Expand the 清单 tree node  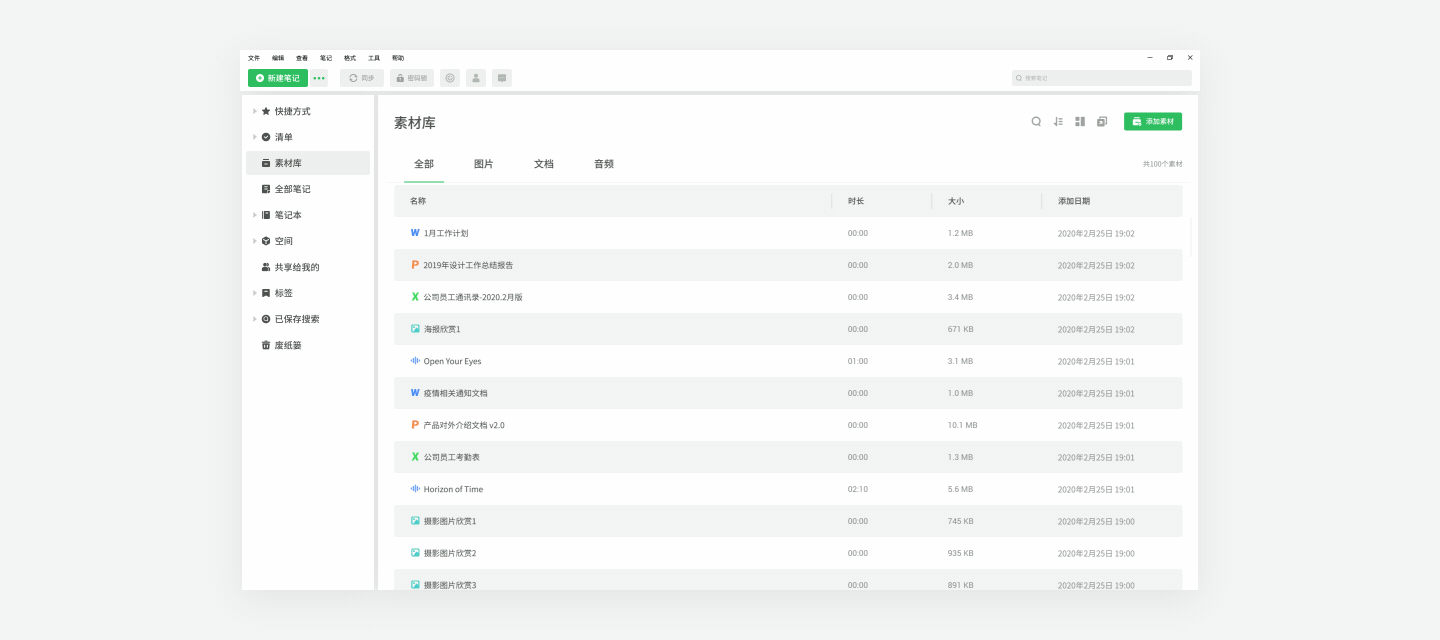(255, 137)
